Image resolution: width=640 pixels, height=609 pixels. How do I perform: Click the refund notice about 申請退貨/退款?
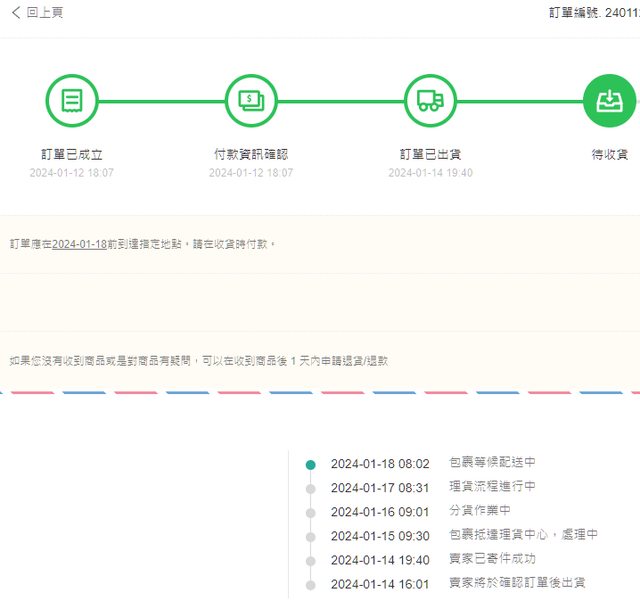pos(198,360)
